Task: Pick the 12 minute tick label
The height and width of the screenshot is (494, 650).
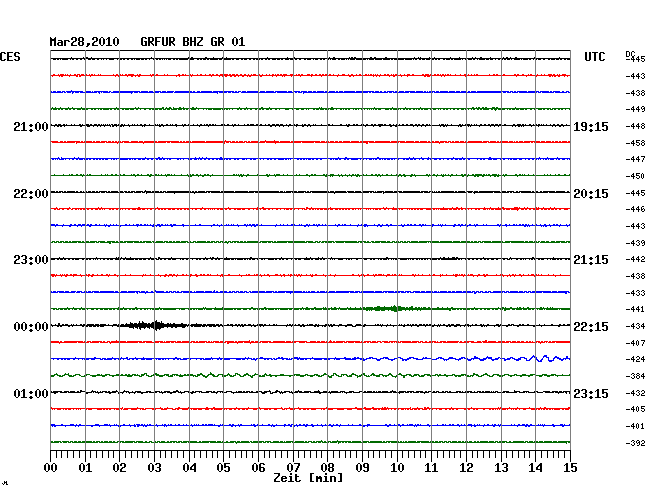Action: point(466,468)
